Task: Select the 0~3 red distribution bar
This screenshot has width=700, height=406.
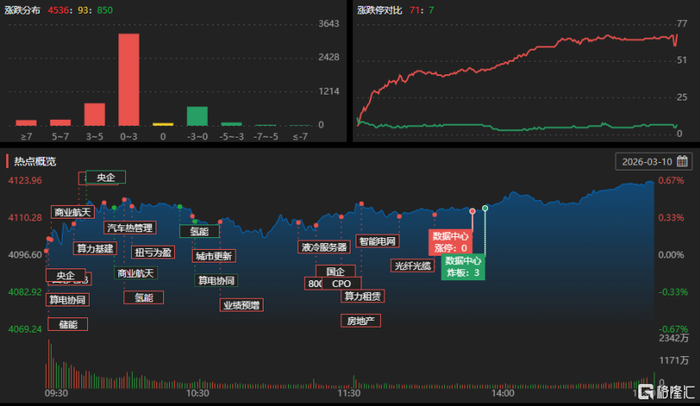Action: (x=129, y=80)
